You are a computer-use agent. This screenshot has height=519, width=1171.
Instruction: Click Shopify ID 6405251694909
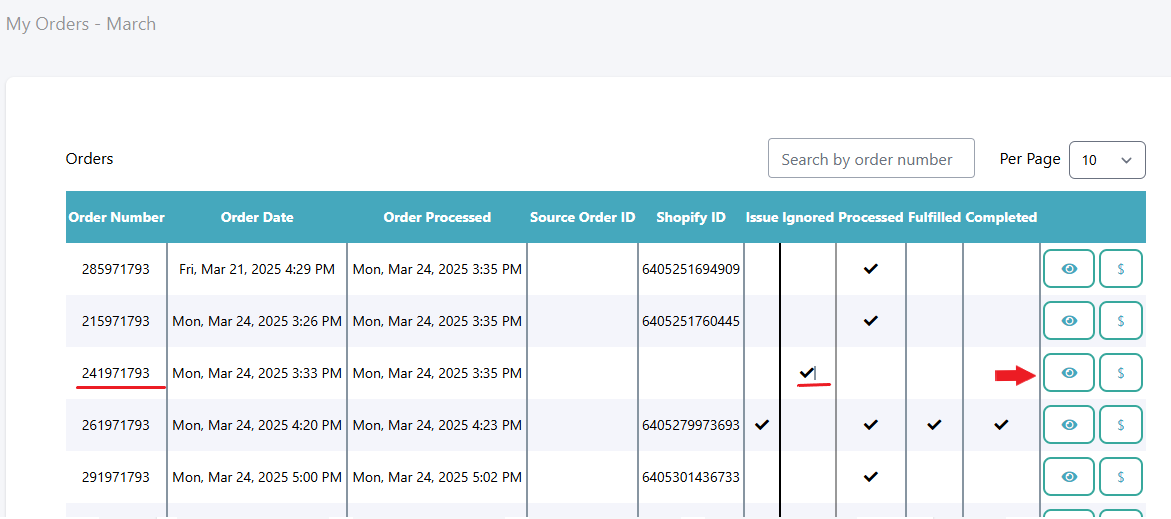pyautogui.click(x=691, y=270)
